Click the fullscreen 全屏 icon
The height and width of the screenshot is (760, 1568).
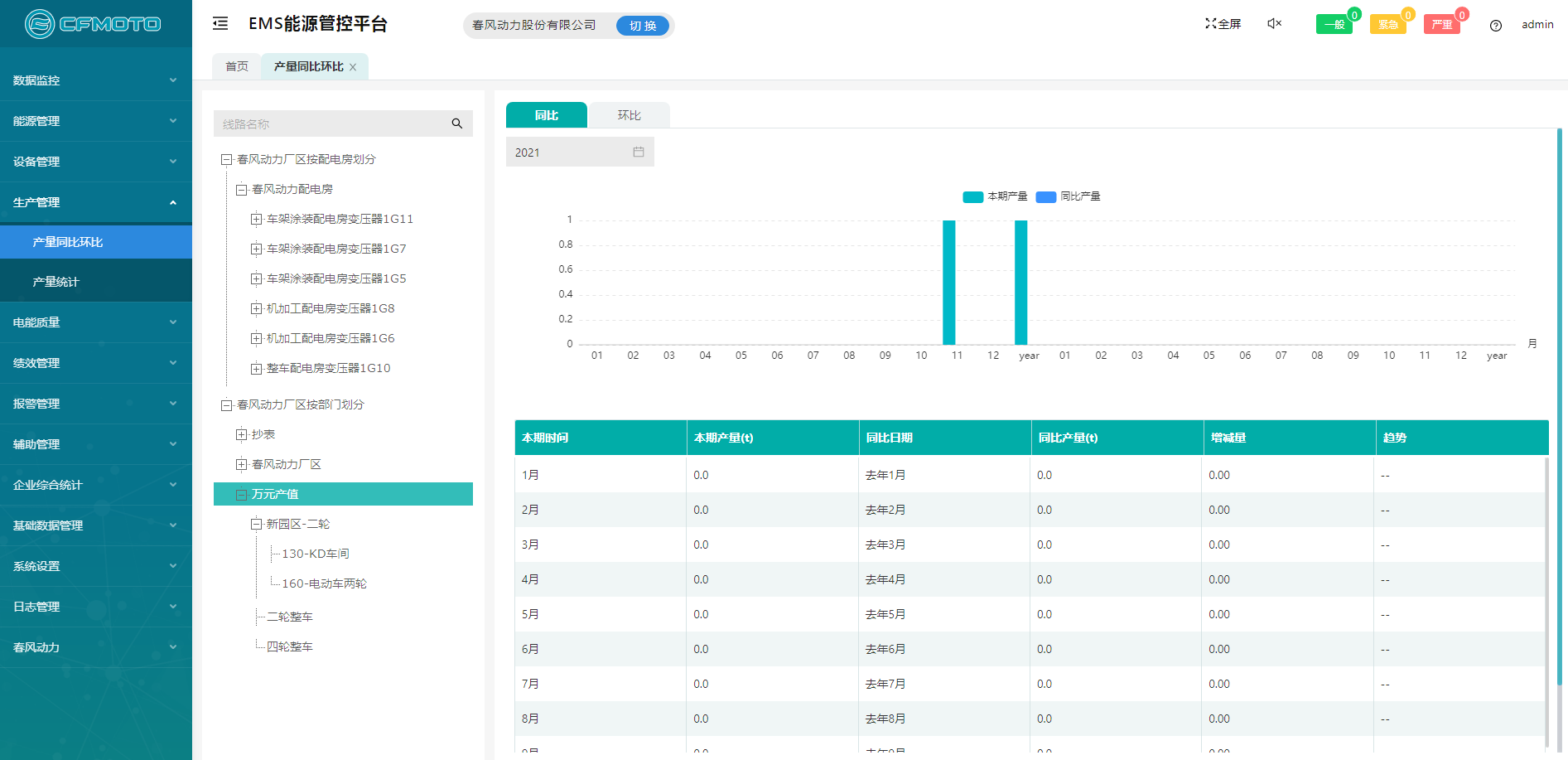click(x=1223, y=24)
